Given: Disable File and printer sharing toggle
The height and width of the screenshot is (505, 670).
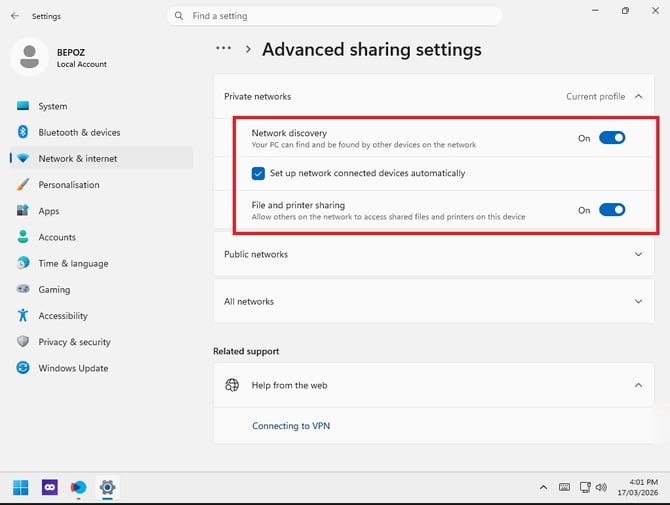Looking at the screenshot, I should (x=612, y=210).
